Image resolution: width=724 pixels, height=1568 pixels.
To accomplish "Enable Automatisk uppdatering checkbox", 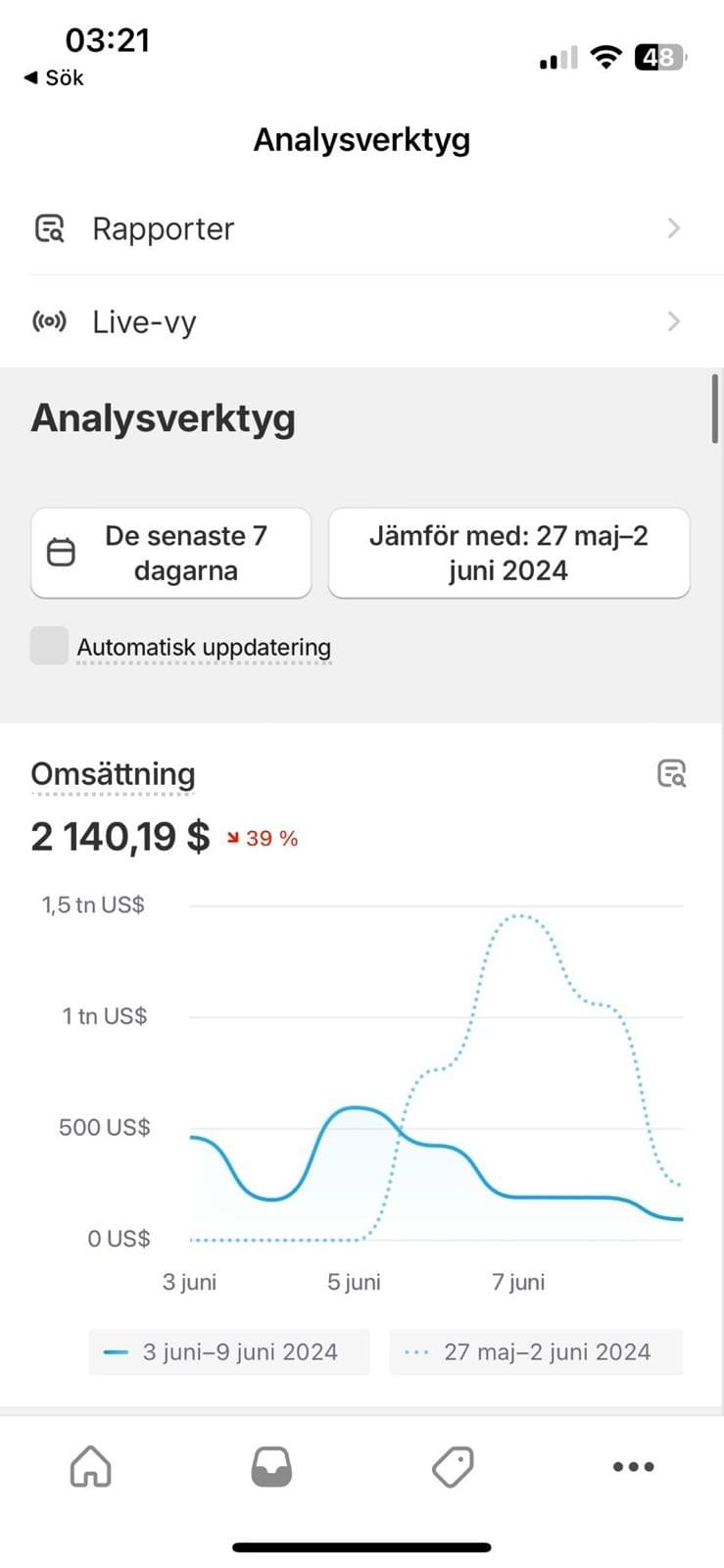I will [x=49, y=646].
